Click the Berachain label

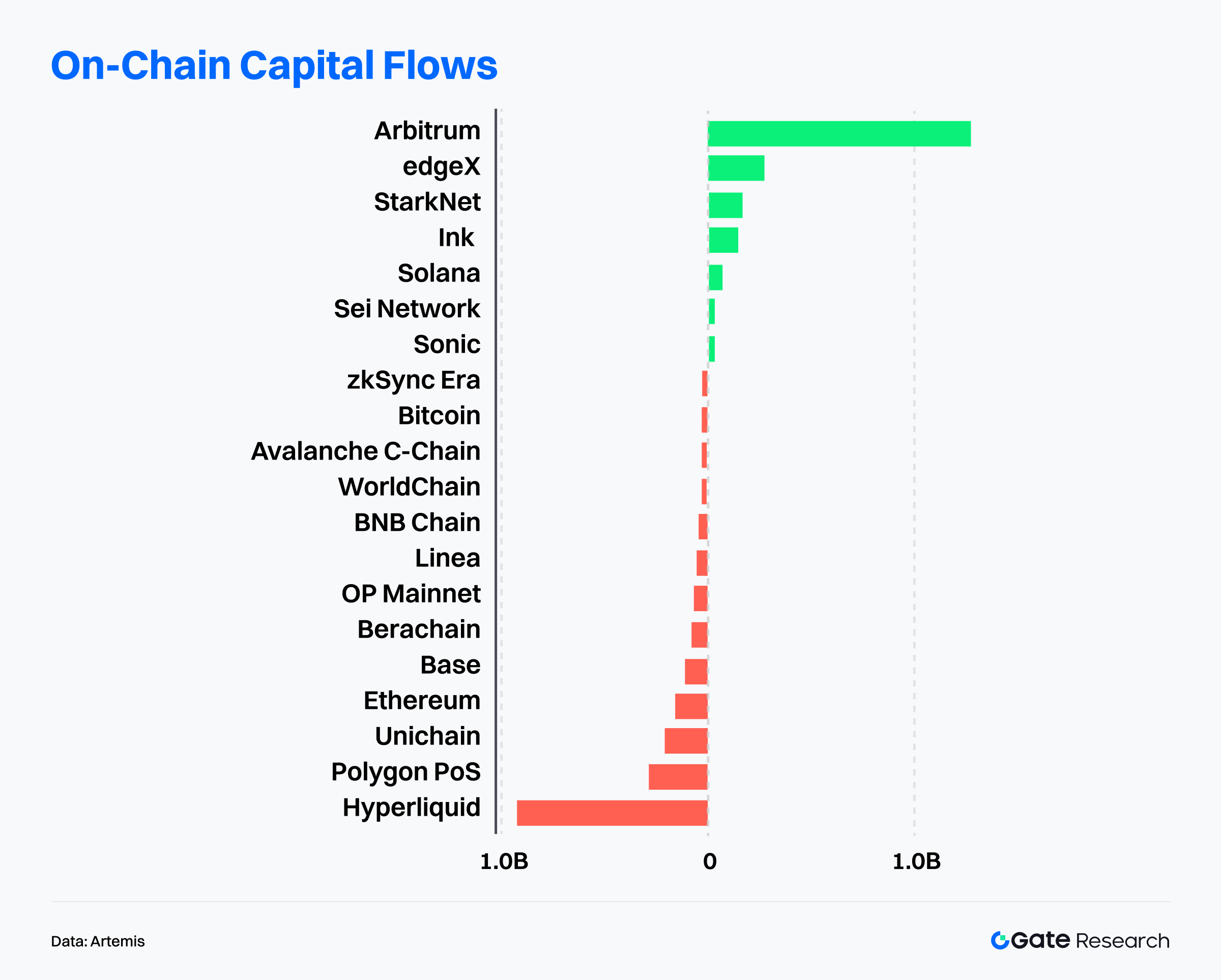point(419,629)
